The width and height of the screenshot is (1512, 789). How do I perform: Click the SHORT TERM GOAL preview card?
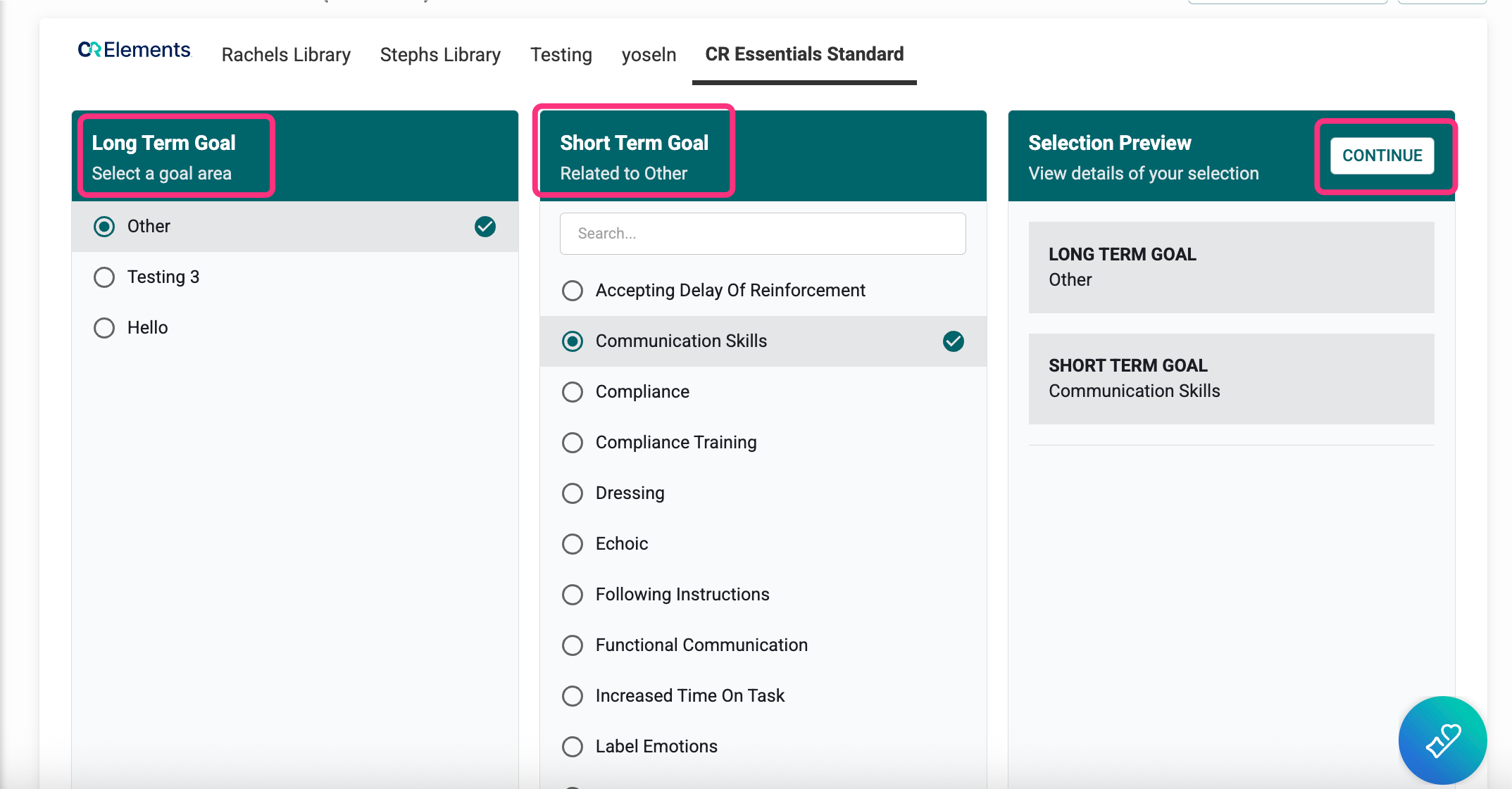1231,379
